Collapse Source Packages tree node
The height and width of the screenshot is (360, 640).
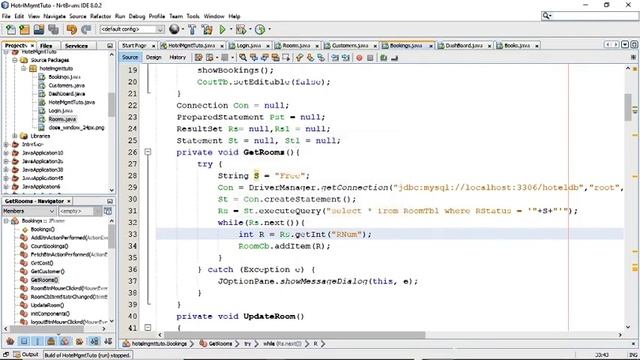click(15, 60)
